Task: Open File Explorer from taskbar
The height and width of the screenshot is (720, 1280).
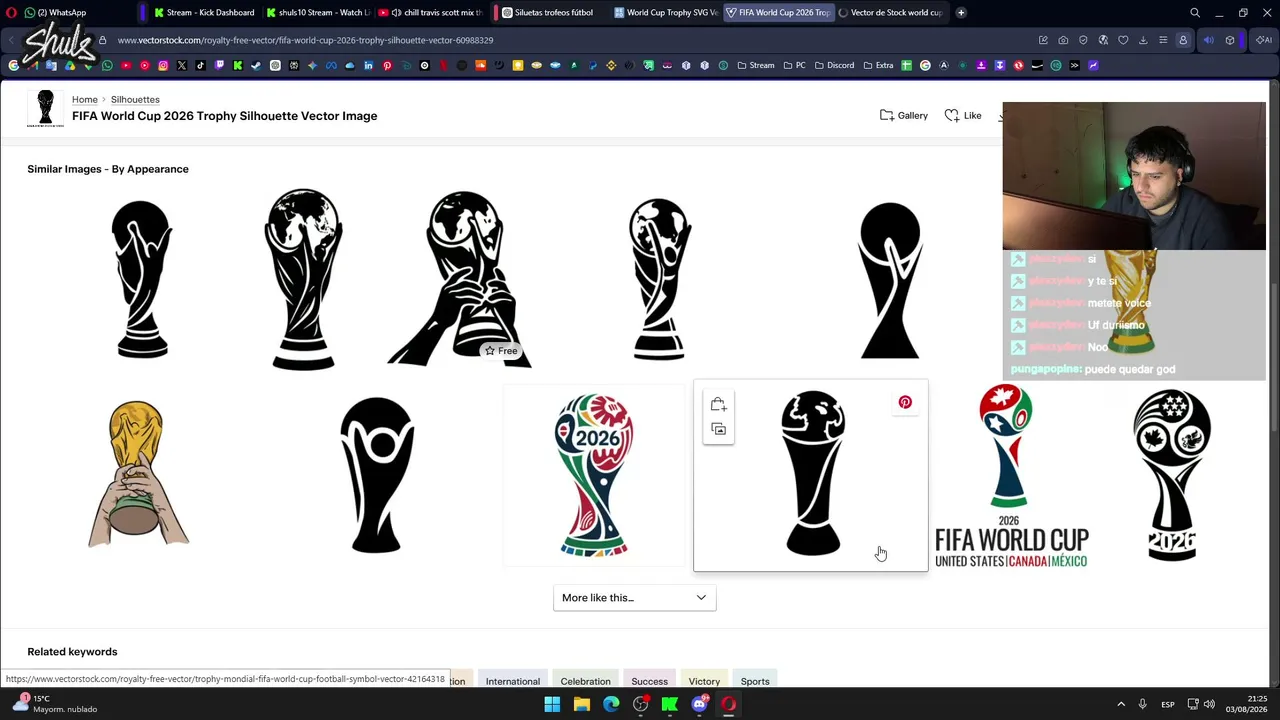Action: click(x=581, y=704)
